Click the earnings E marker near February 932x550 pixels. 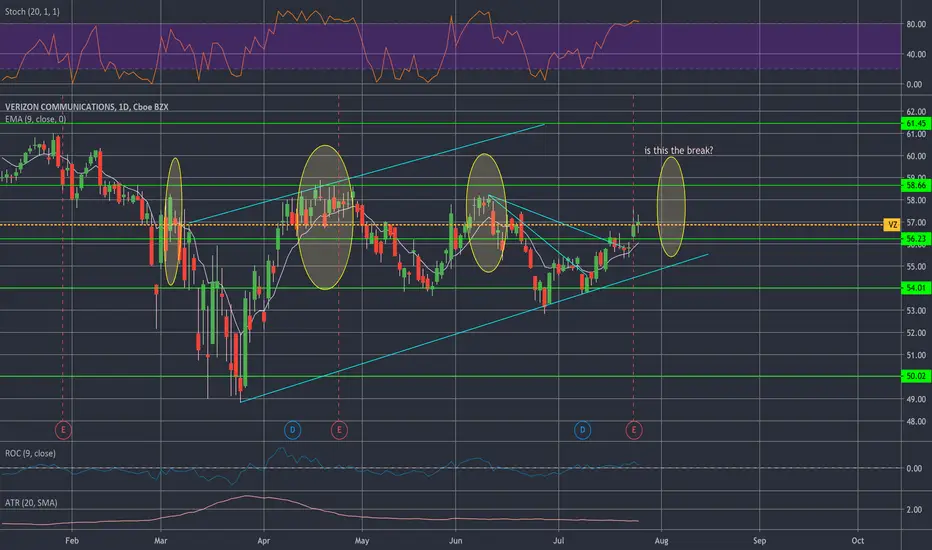click(x=63, y=430)
